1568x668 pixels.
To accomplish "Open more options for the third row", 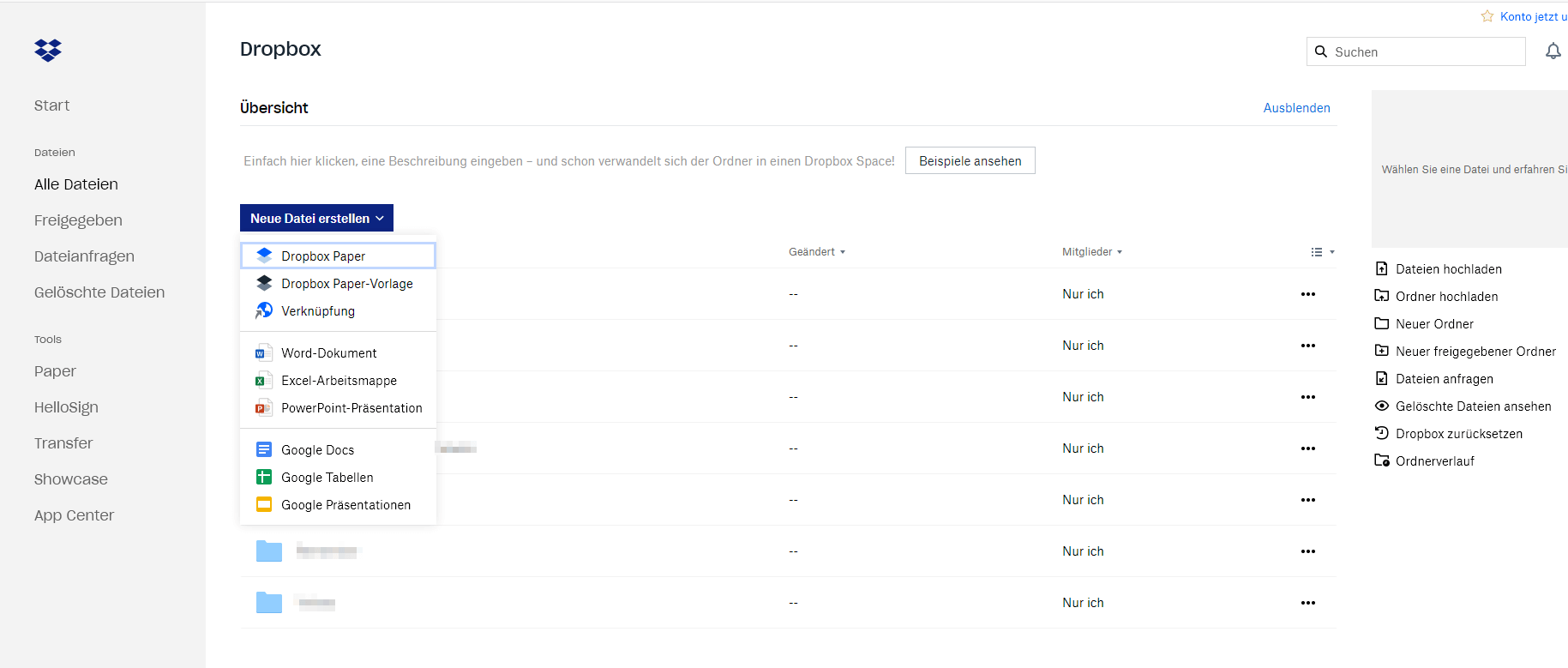I will pos(1307,397).
